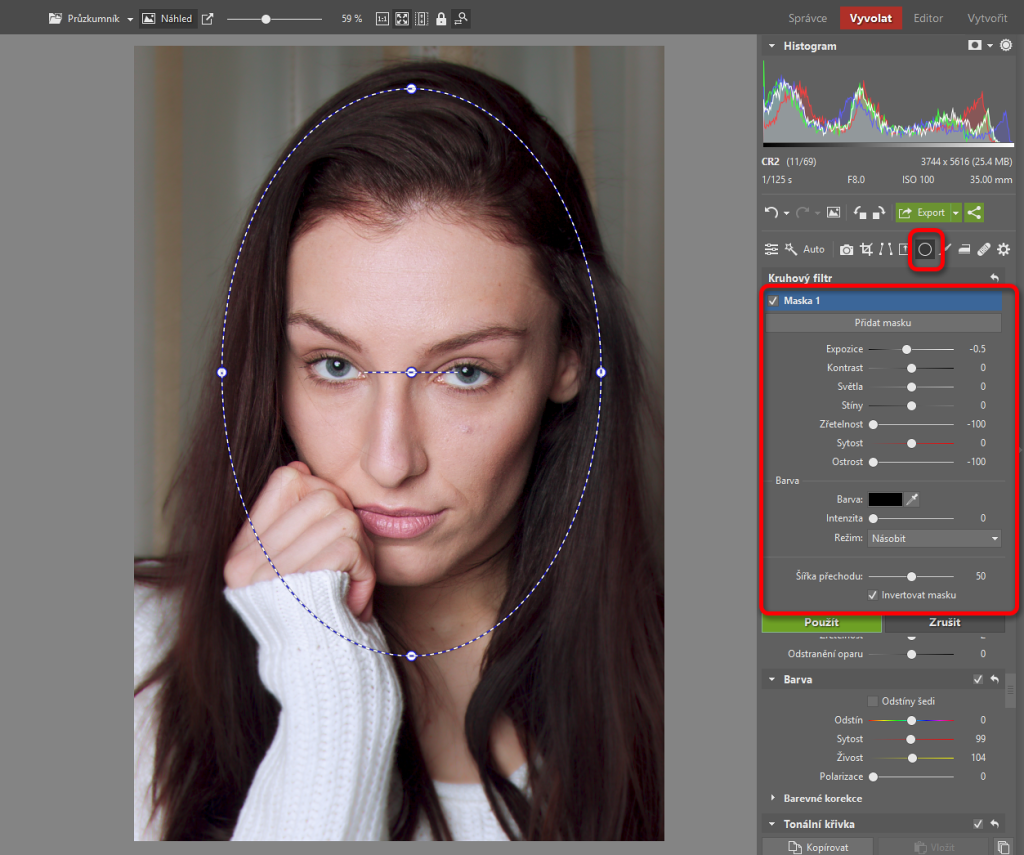Expand the Barevné korekce section

tap(773, 798)
